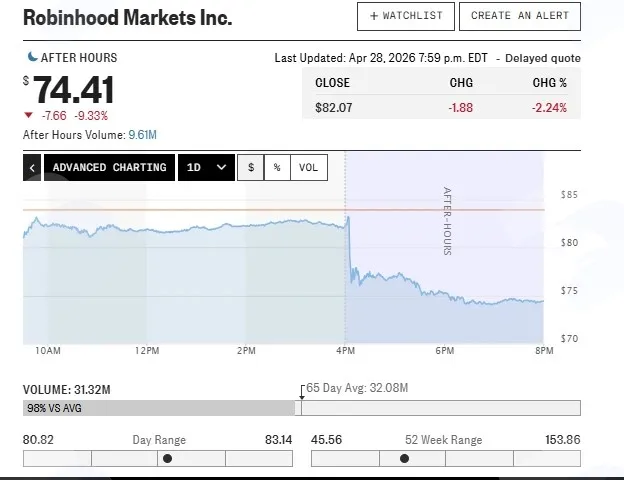Click the 4PM marker on chart
Screen dimensions: 624x480
tap(345, 351)
